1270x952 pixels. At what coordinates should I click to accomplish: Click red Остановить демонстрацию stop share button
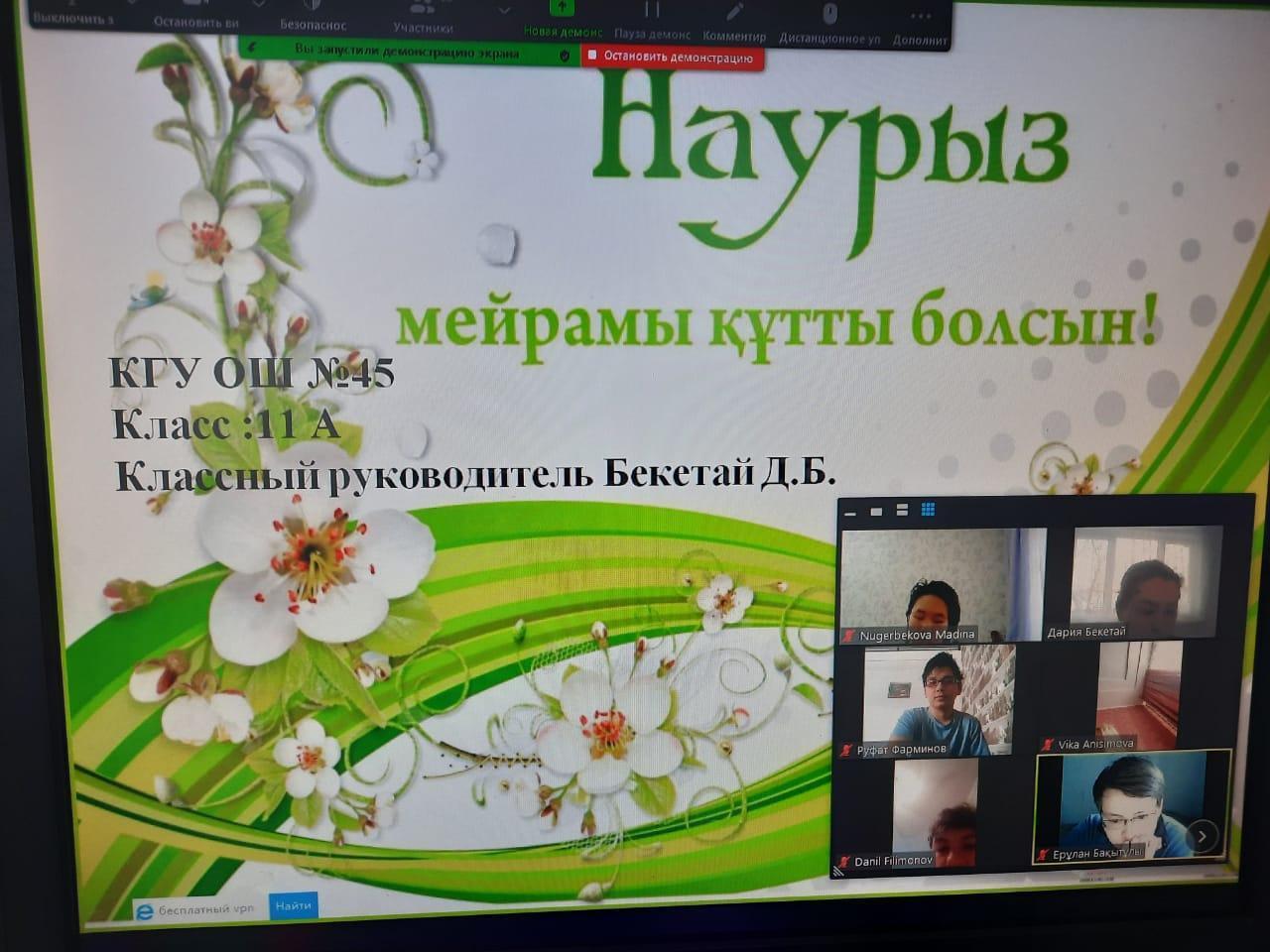pos(672,58)
